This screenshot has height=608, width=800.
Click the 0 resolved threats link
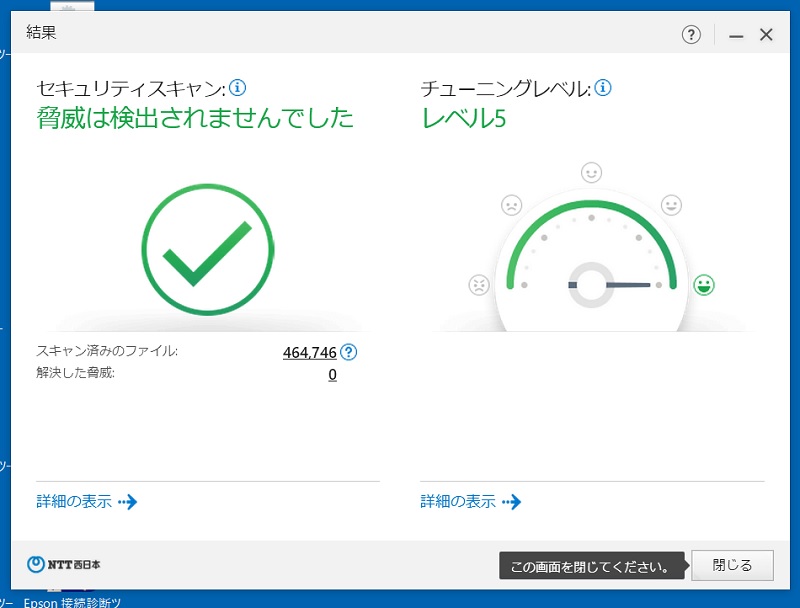pos(332,374)
